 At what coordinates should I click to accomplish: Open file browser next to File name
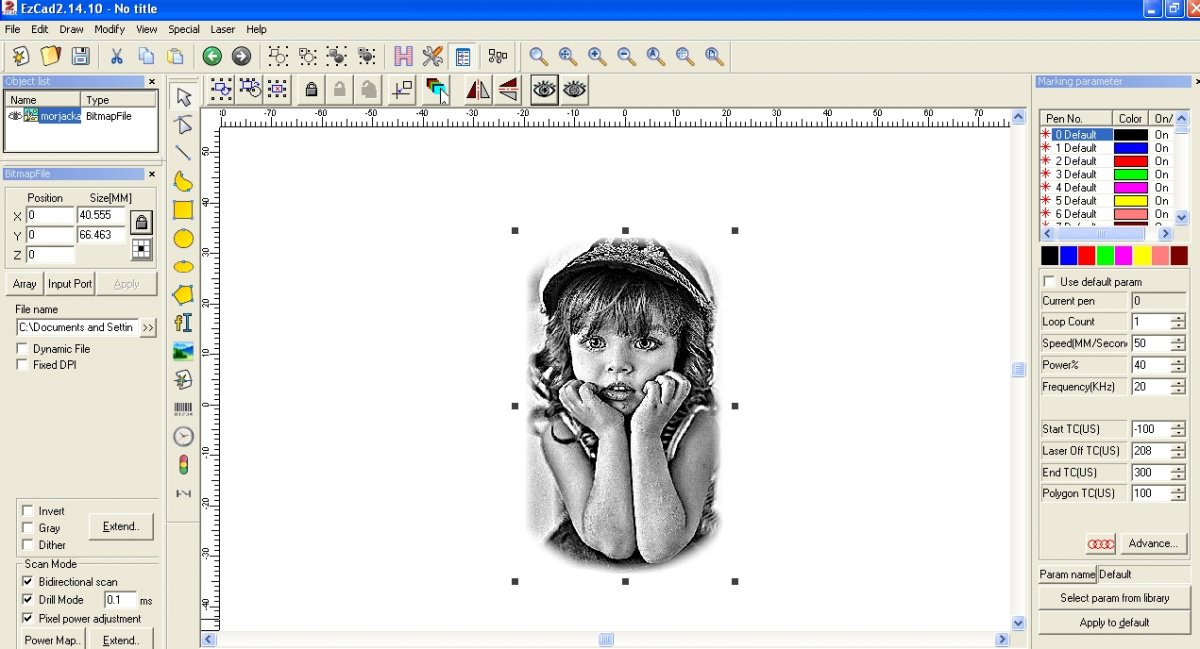(148, 328)
